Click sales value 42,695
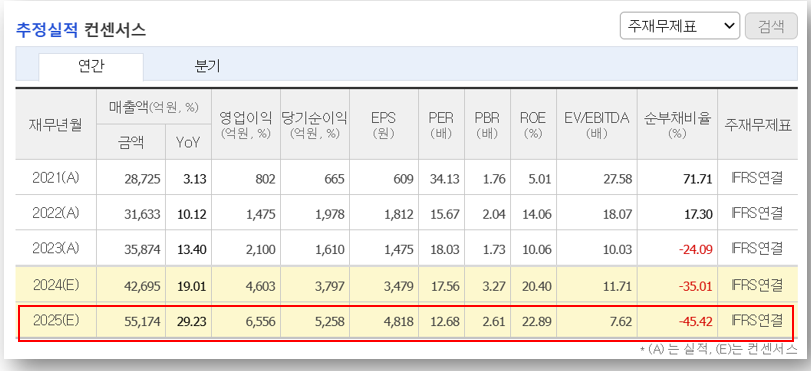Screen dimensions: 811x371 [142, 286]
